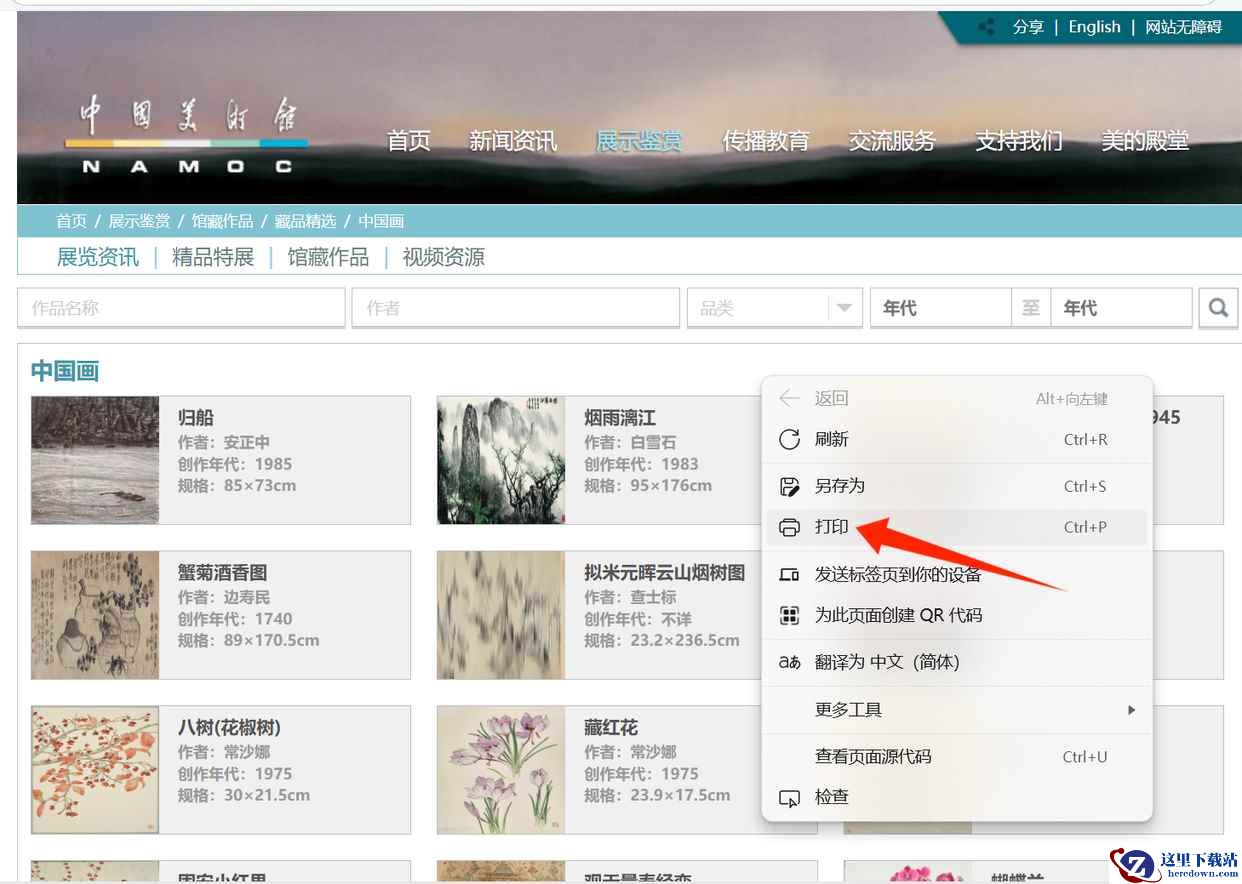Open the 拟米元晖云山烟树图 thumbnail
The width and height of the screenshot is (1242, 884).
(501, 615)
